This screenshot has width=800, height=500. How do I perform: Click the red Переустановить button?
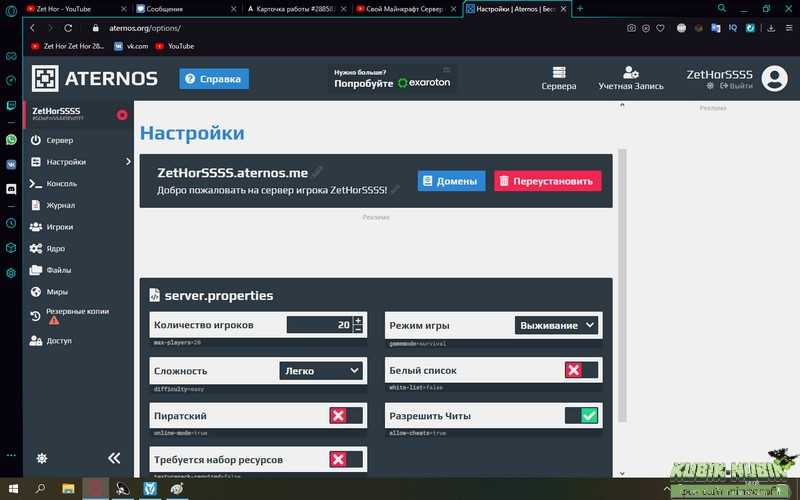(x=547, y=181)
